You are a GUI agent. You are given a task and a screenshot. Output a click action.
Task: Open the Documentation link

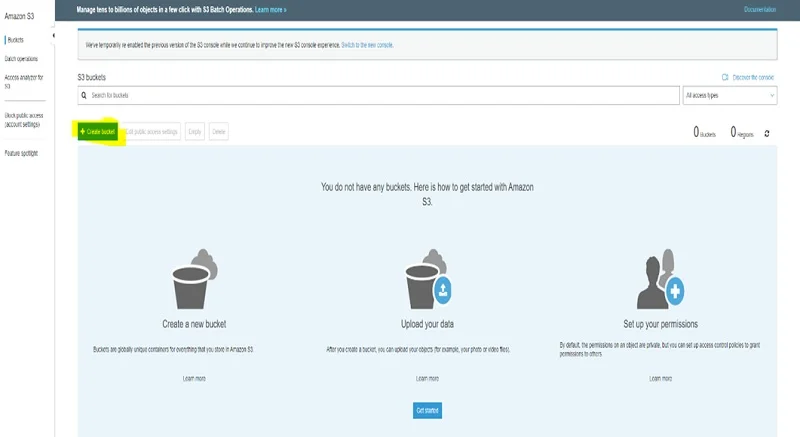[x=760, y=10]
